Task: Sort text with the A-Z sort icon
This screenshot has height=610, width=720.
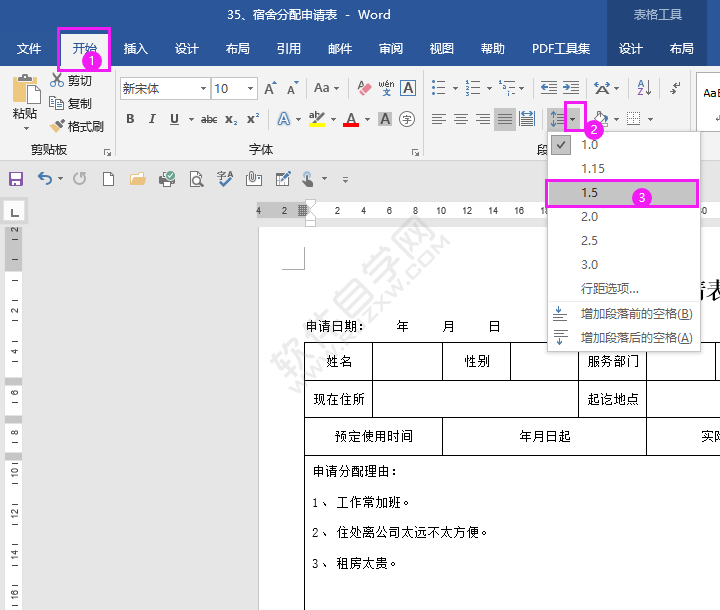Action: tap(644, 87)
